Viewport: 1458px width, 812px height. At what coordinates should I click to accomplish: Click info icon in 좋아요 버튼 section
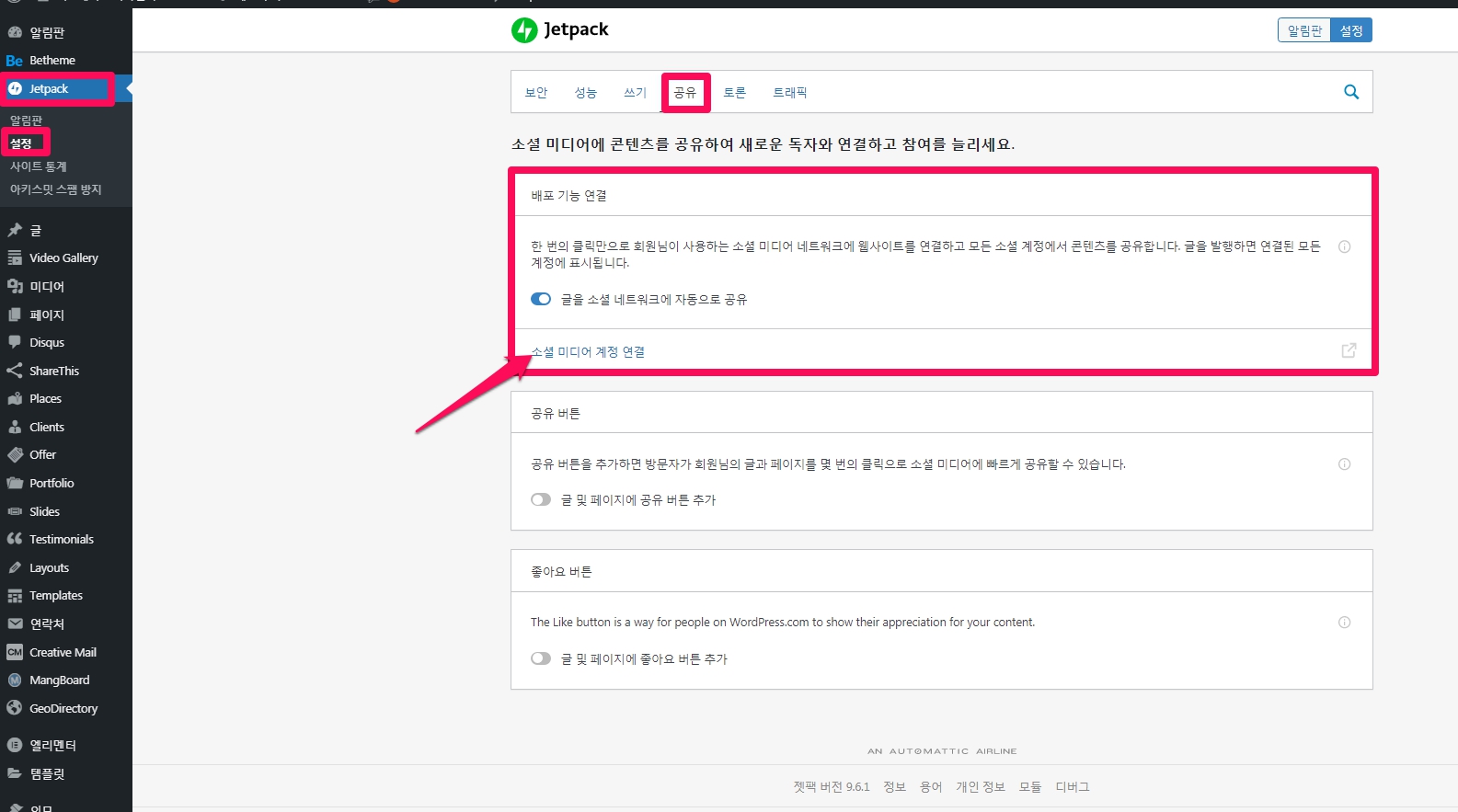click(1344, 623)
